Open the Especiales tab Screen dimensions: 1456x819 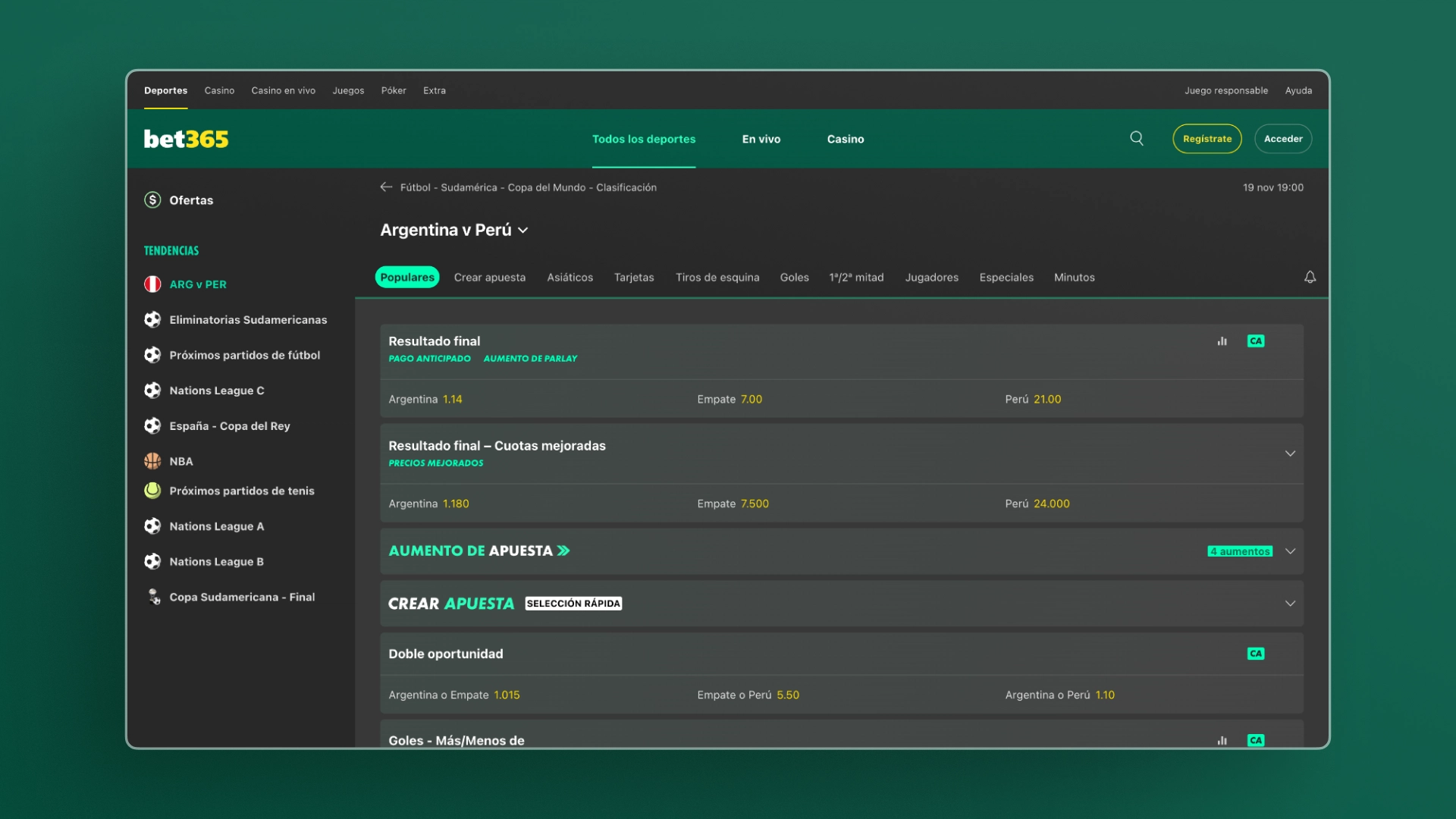click(1006, 278)
